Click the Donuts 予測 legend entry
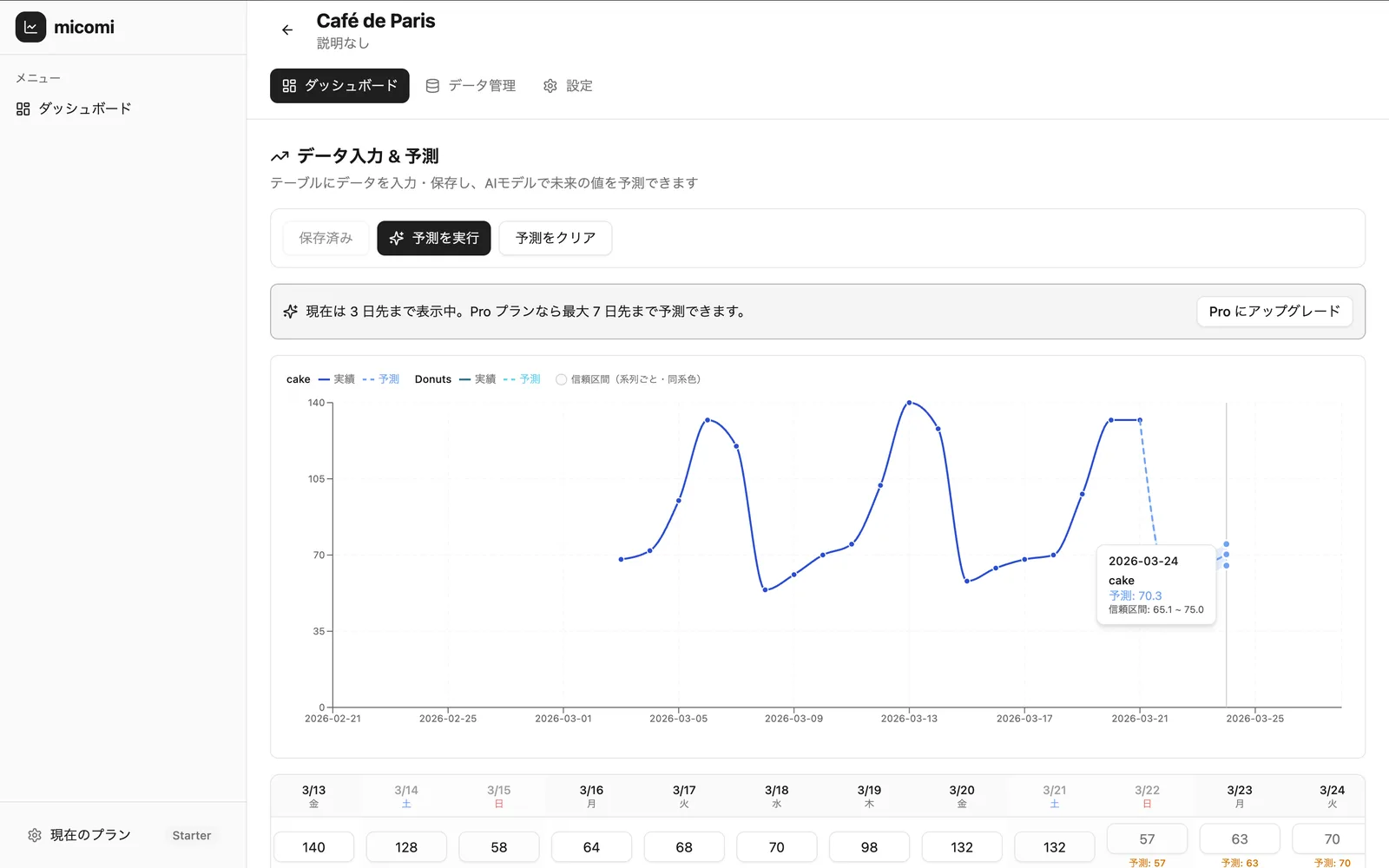 tap(522, 379)
